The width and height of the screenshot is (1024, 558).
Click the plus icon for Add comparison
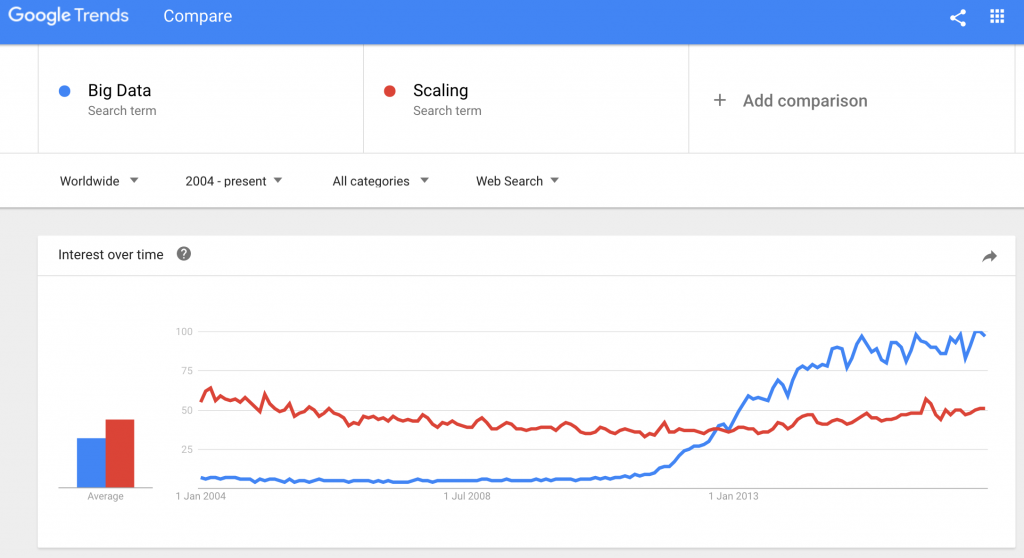(x=720, y=100)
